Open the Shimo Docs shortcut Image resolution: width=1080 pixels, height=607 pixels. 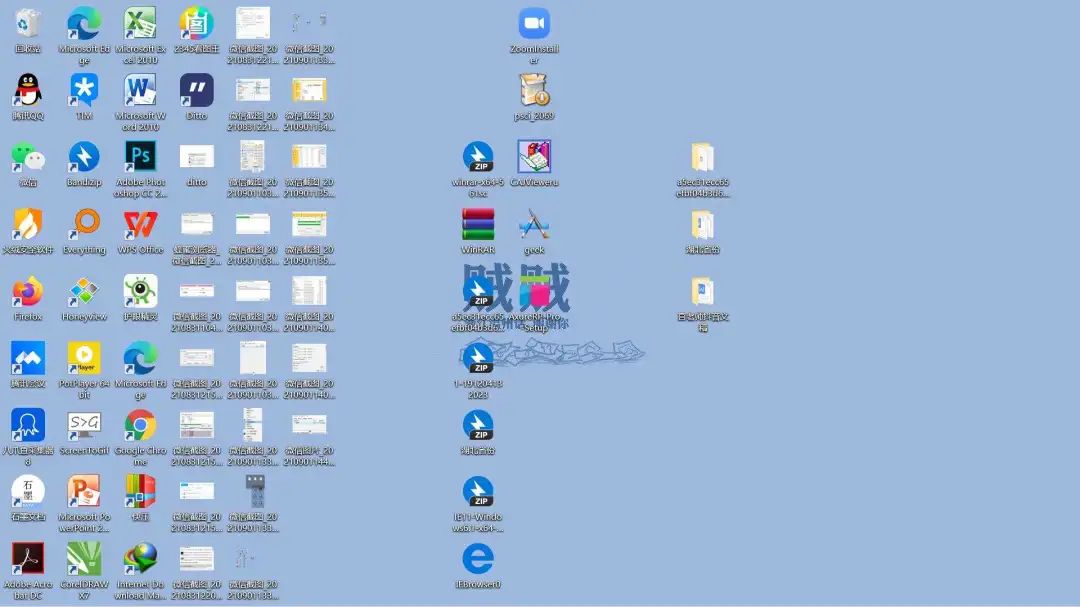(x=28, y=492)
